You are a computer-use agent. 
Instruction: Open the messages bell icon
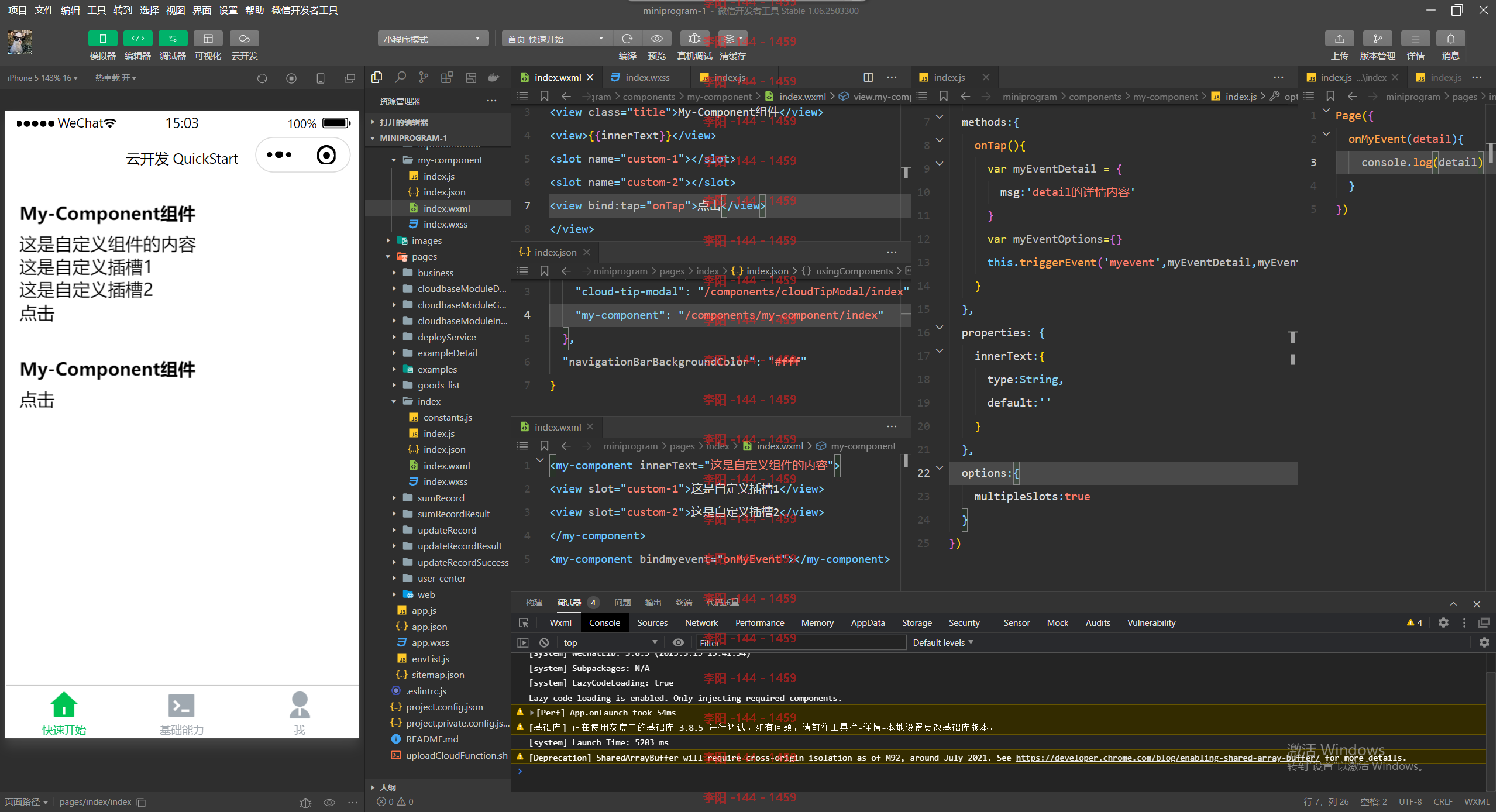(x=1450, y=39)
